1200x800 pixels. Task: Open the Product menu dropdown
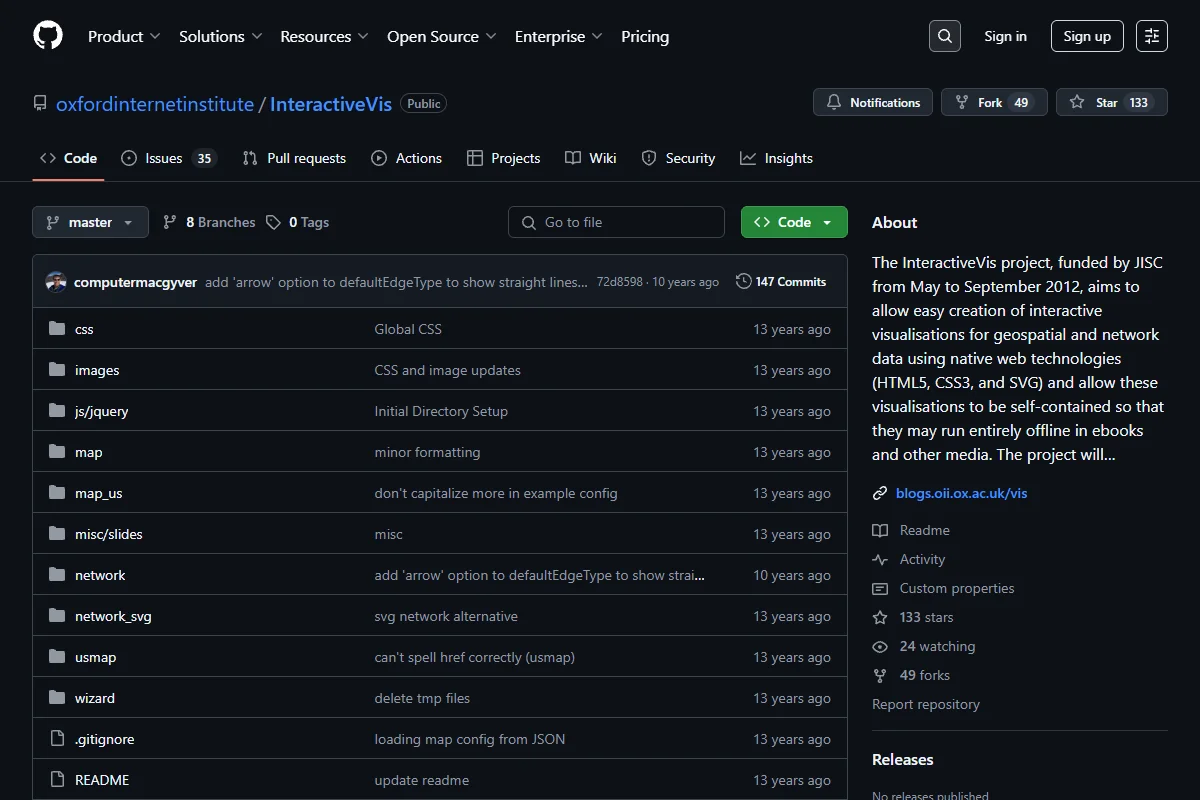pyautogui.click(x=124, y=36)
